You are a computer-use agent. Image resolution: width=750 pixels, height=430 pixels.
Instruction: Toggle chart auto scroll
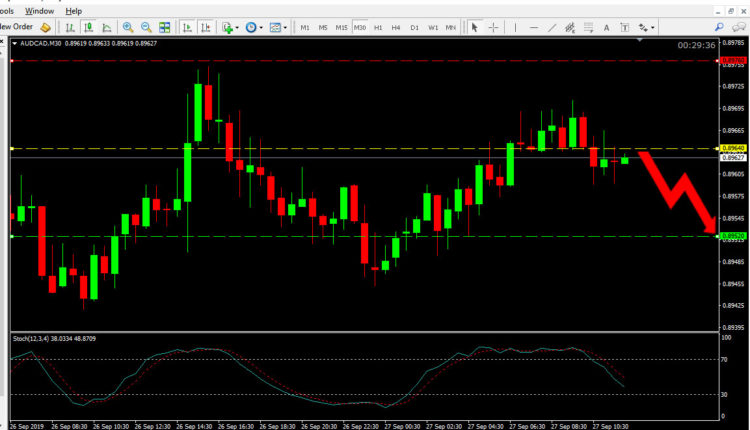pos(188,28)
